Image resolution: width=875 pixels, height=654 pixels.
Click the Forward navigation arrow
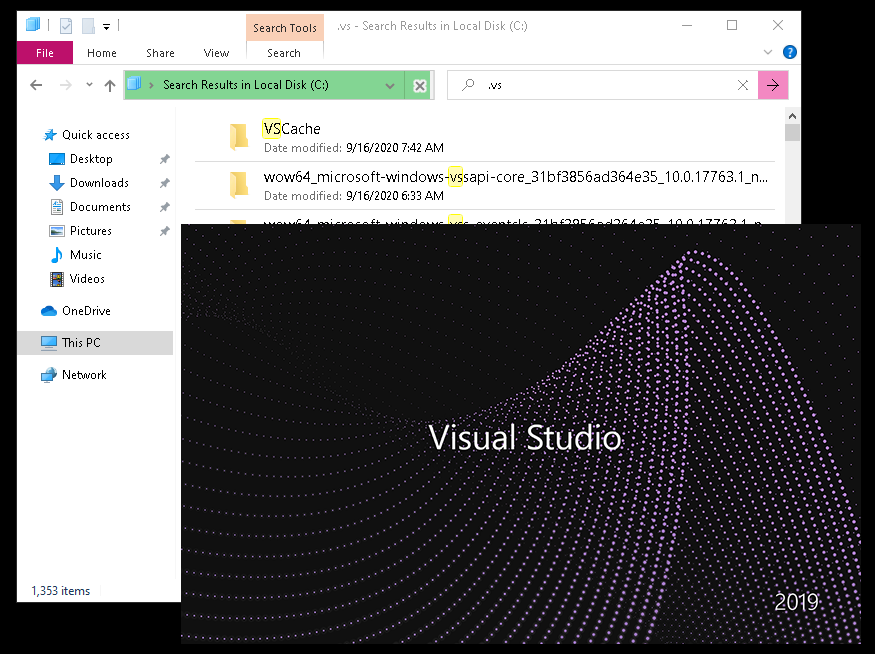click(x=66, y=85)
